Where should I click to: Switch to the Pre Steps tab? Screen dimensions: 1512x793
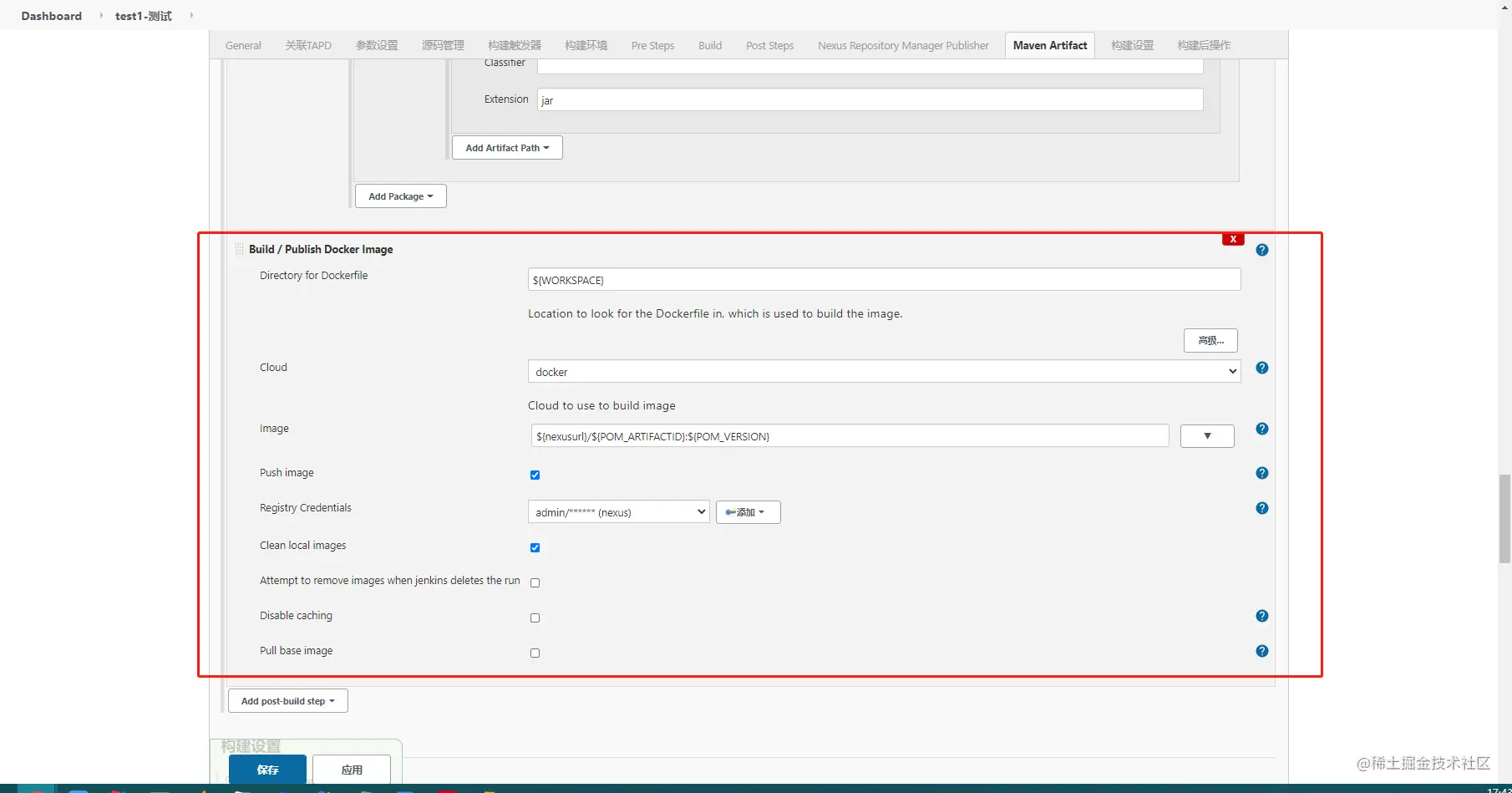click(x=652, y=45)
